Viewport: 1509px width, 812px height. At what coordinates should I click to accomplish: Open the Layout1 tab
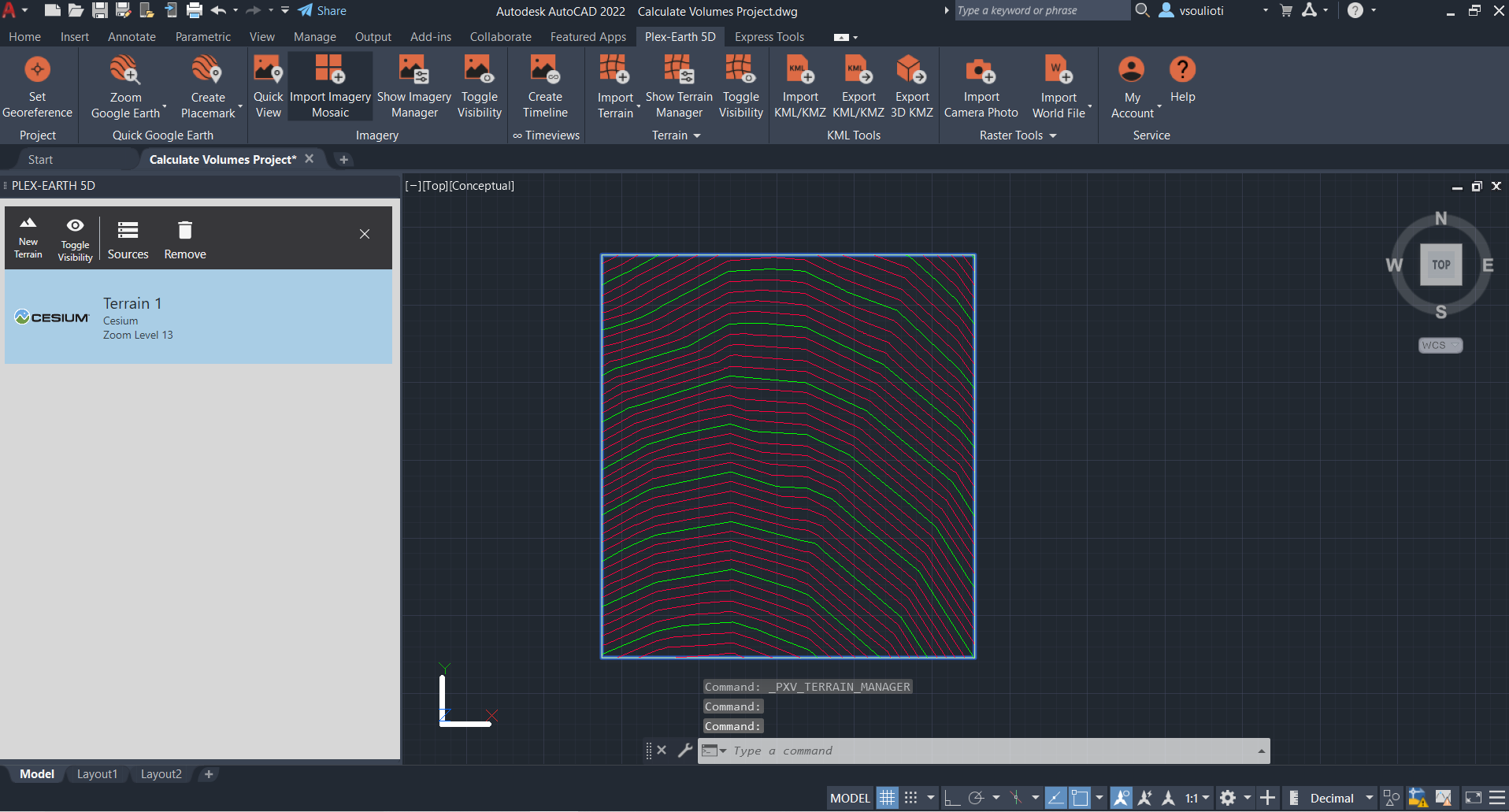tap(97, 773)
